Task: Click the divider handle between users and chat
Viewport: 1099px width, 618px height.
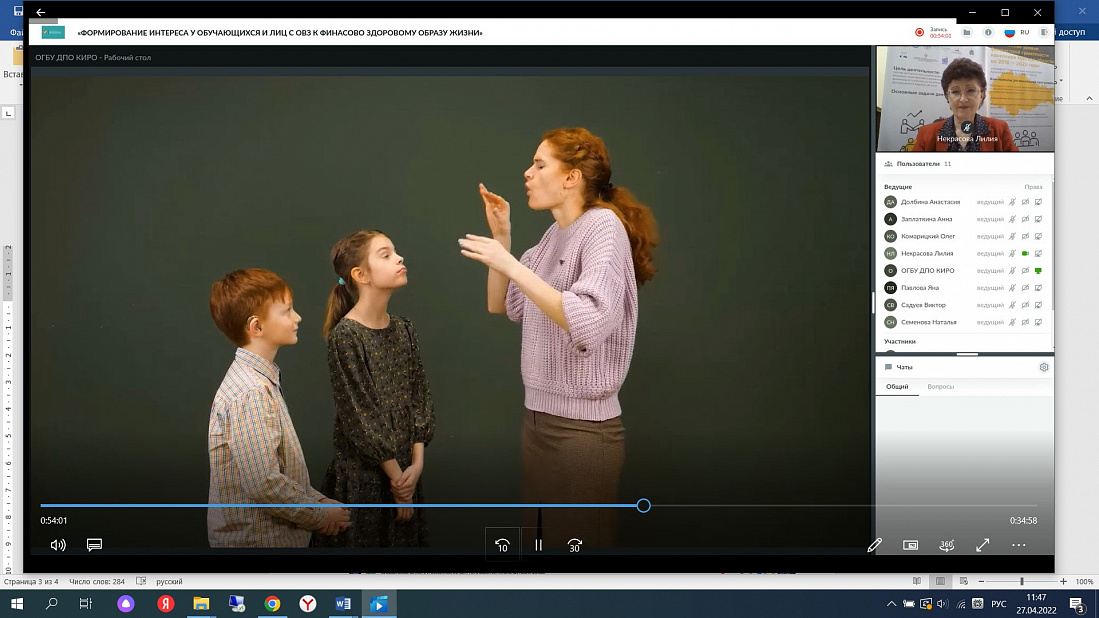Action: [x=967, y=355]
